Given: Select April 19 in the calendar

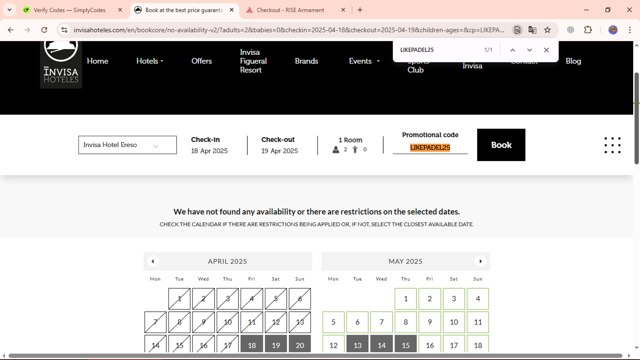Looking at the screenshot, I should tap(276, 345).
